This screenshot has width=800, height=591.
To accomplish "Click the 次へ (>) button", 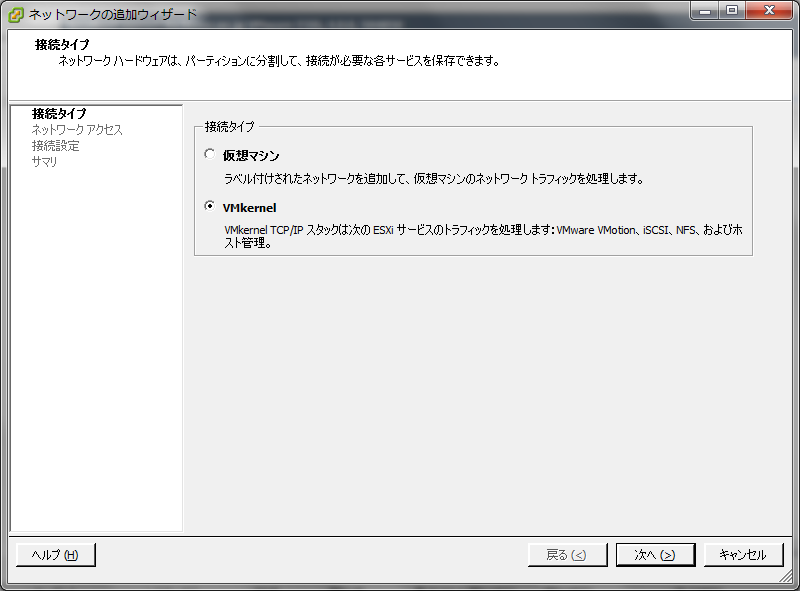I will tap(655, 555).
